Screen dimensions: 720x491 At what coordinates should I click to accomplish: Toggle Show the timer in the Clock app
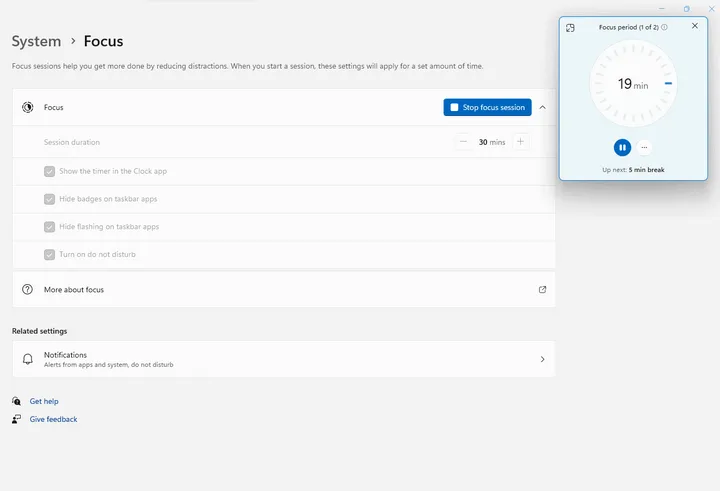coord(49,171)
